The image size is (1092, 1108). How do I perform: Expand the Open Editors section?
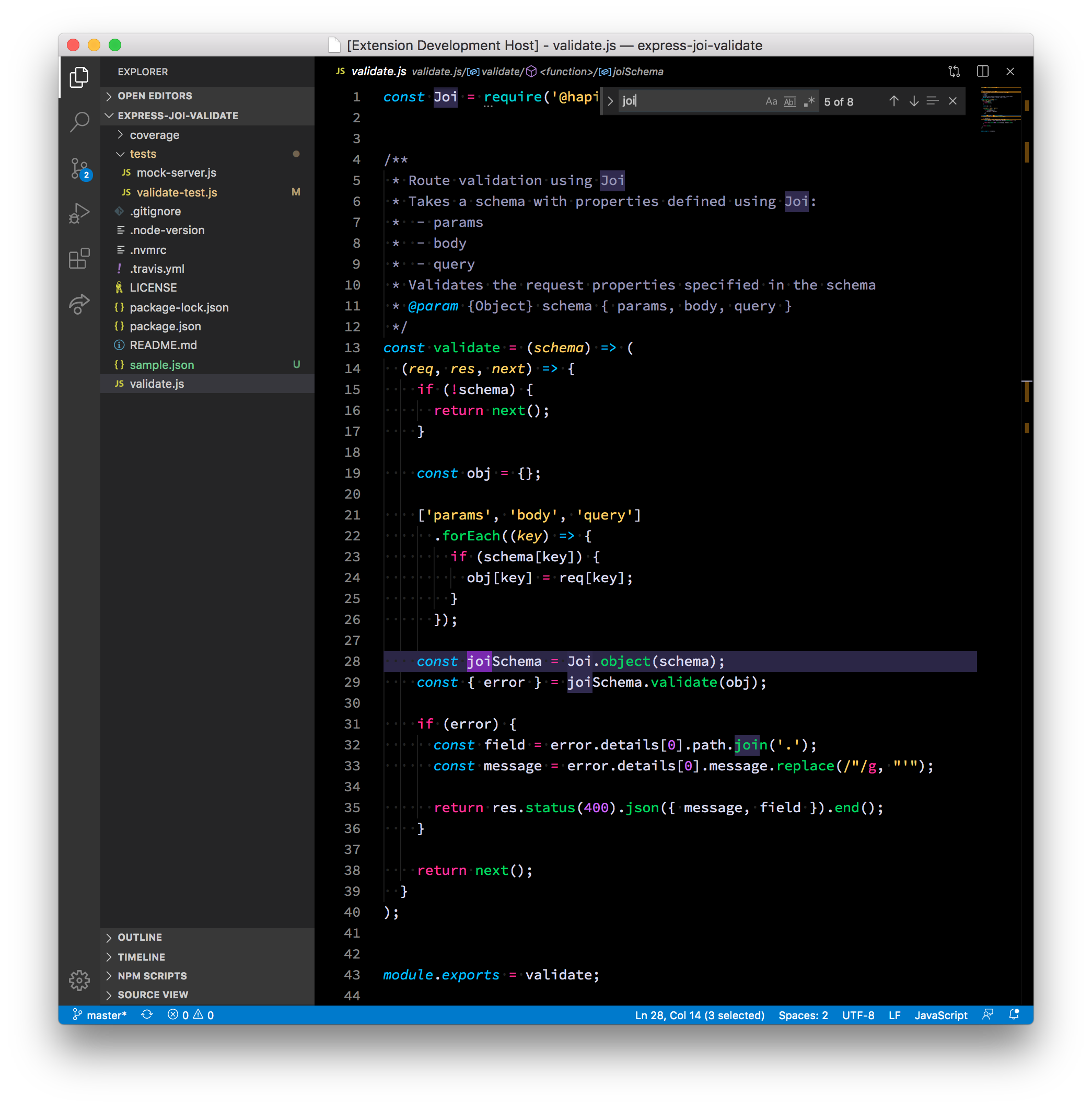pyautogui.click(x=155, y=96)
